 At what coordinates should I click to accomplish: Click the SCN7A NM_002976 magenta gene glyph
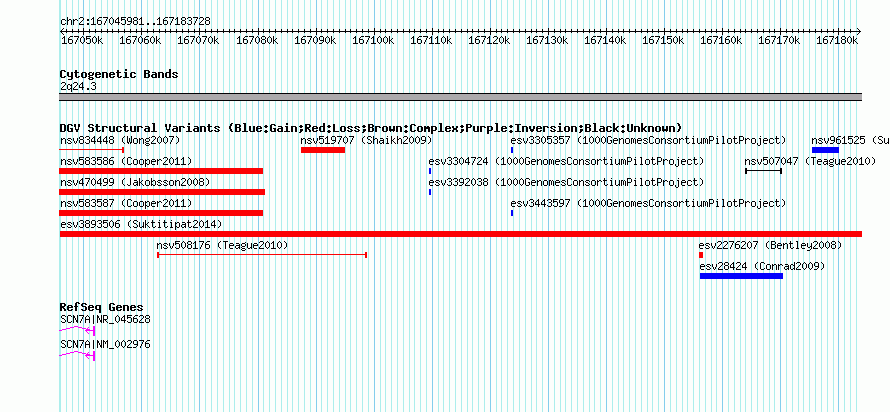(77, 355)
